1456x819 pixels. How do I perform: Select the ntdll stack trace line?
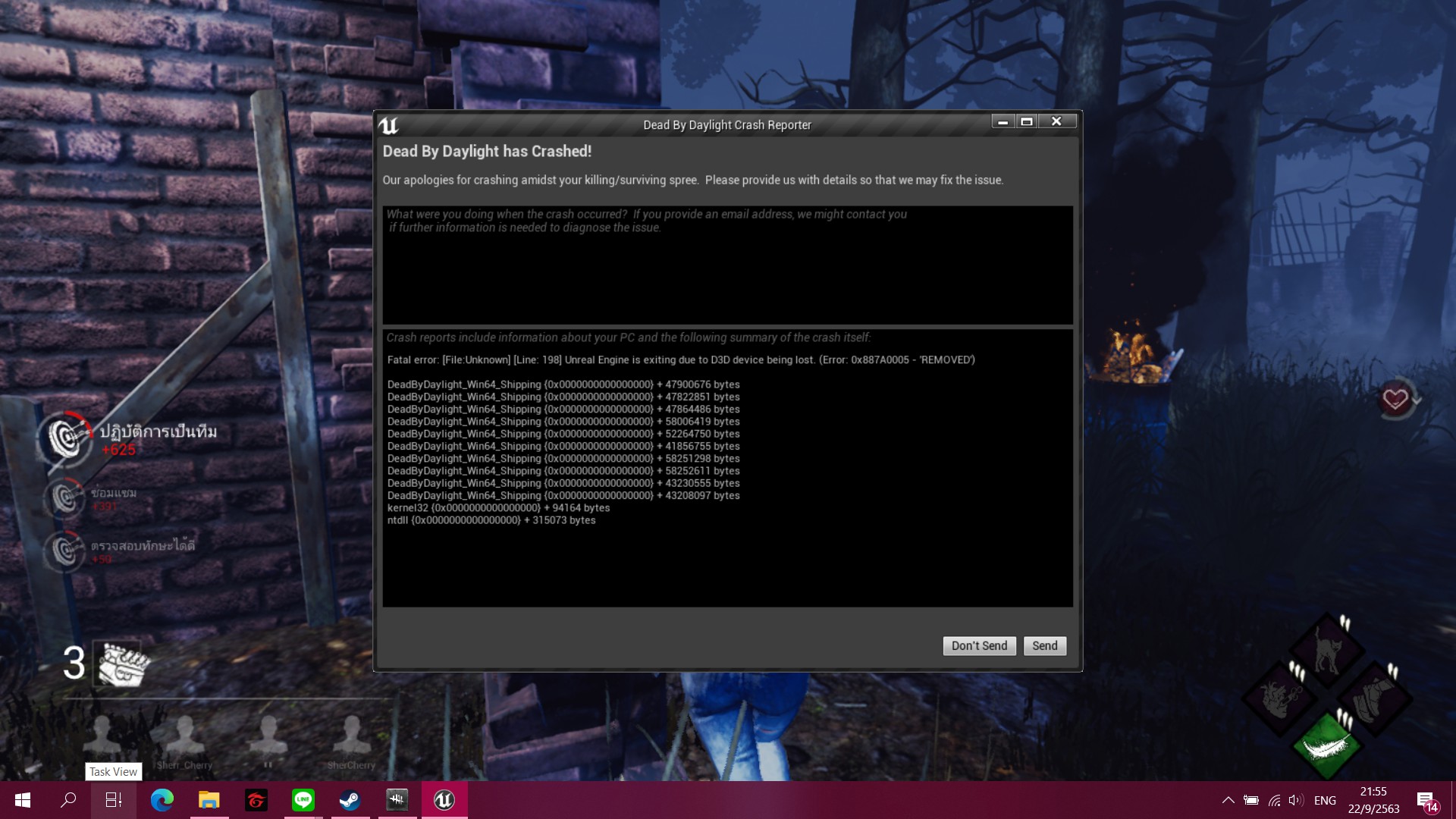491,519
